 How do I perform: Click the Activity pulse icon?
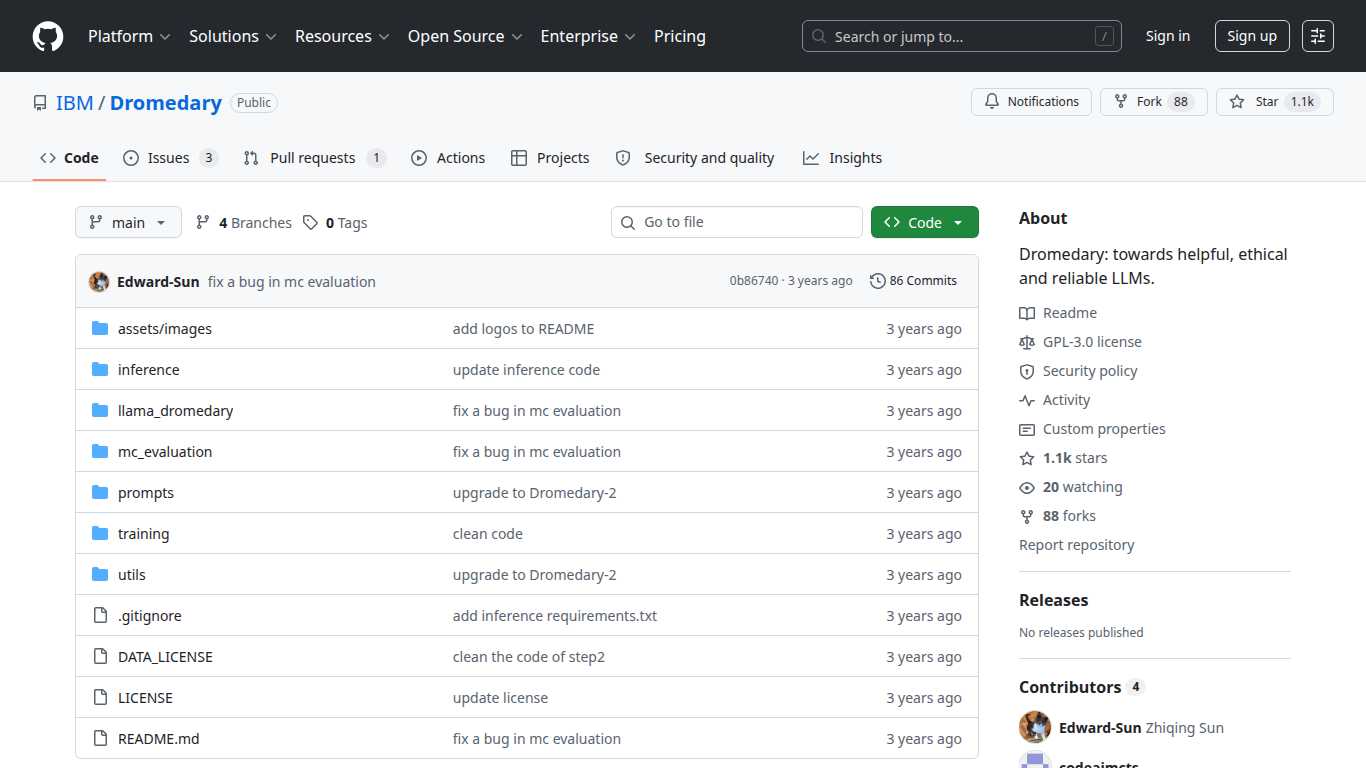pyautogui.click(x=1027, y=400)
